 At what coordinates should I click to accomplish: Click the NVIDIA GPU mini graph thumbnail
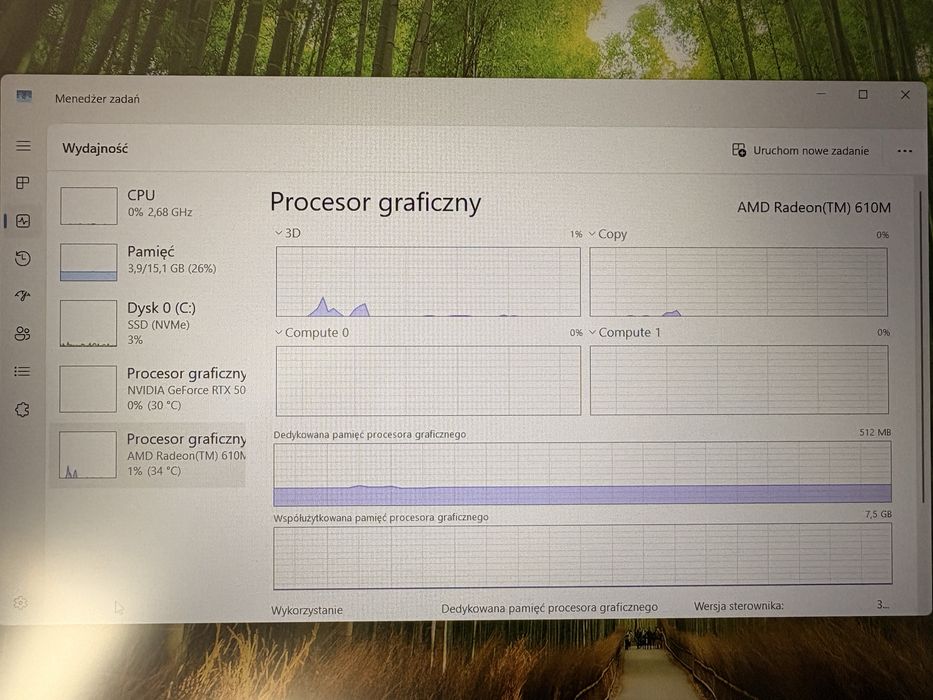pyautogui.click(x=87, y=389)
